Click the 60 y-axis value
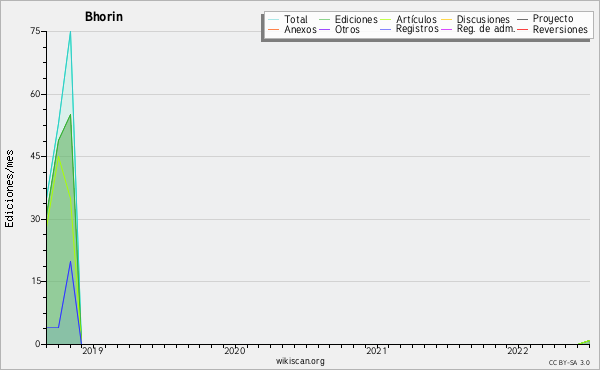 click(36, 94)
